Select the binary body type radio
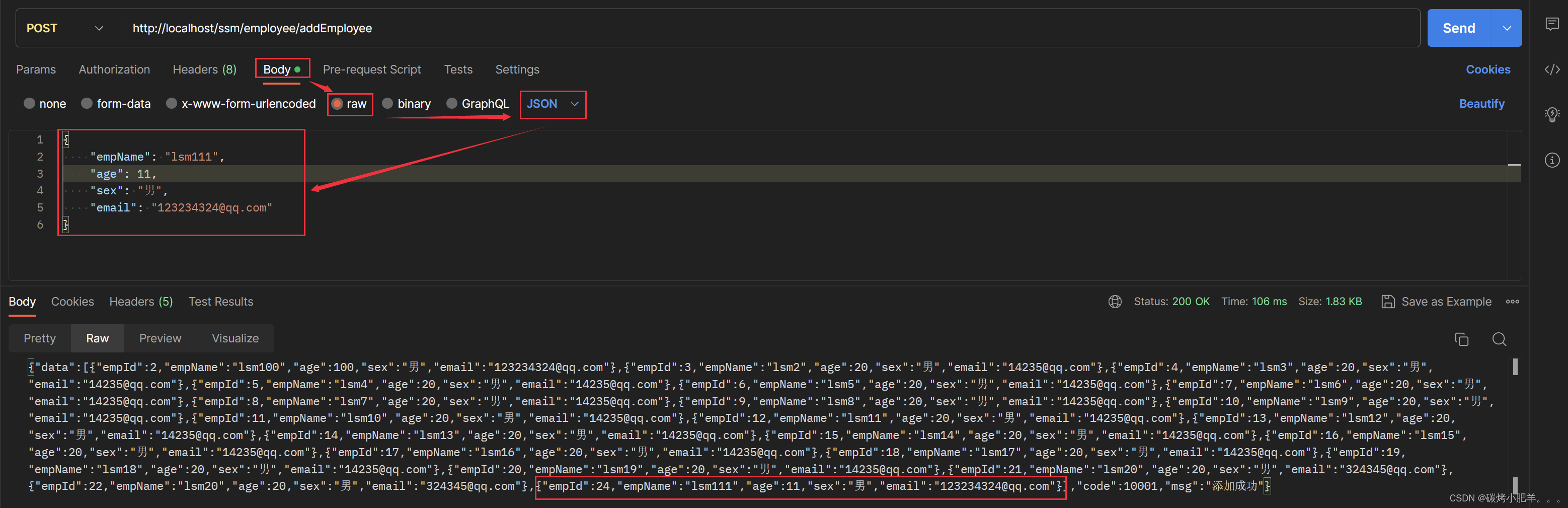 pos(387,104)
